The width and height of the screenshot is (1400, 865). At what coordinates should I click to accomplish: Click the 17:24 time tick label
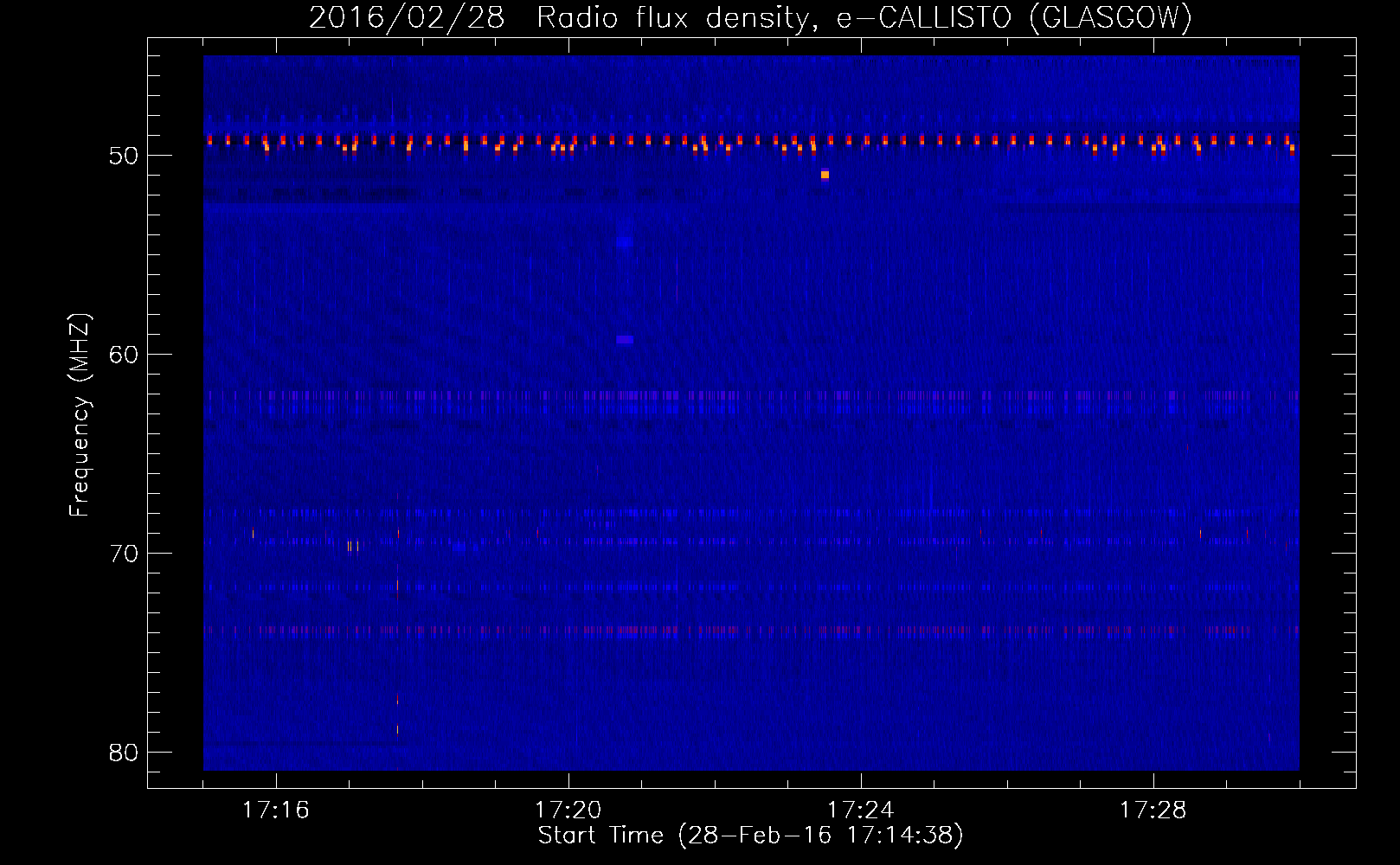[x=861, y=811]
